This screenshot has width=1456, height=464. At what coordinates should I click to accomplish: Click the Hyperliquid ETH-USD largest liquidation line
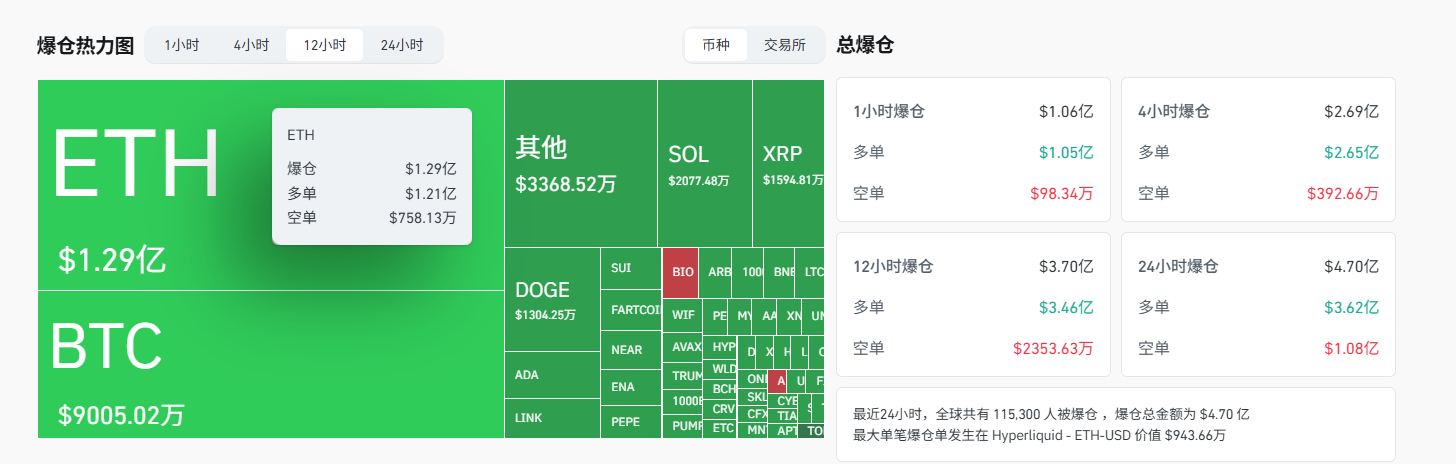[1040, 435]
